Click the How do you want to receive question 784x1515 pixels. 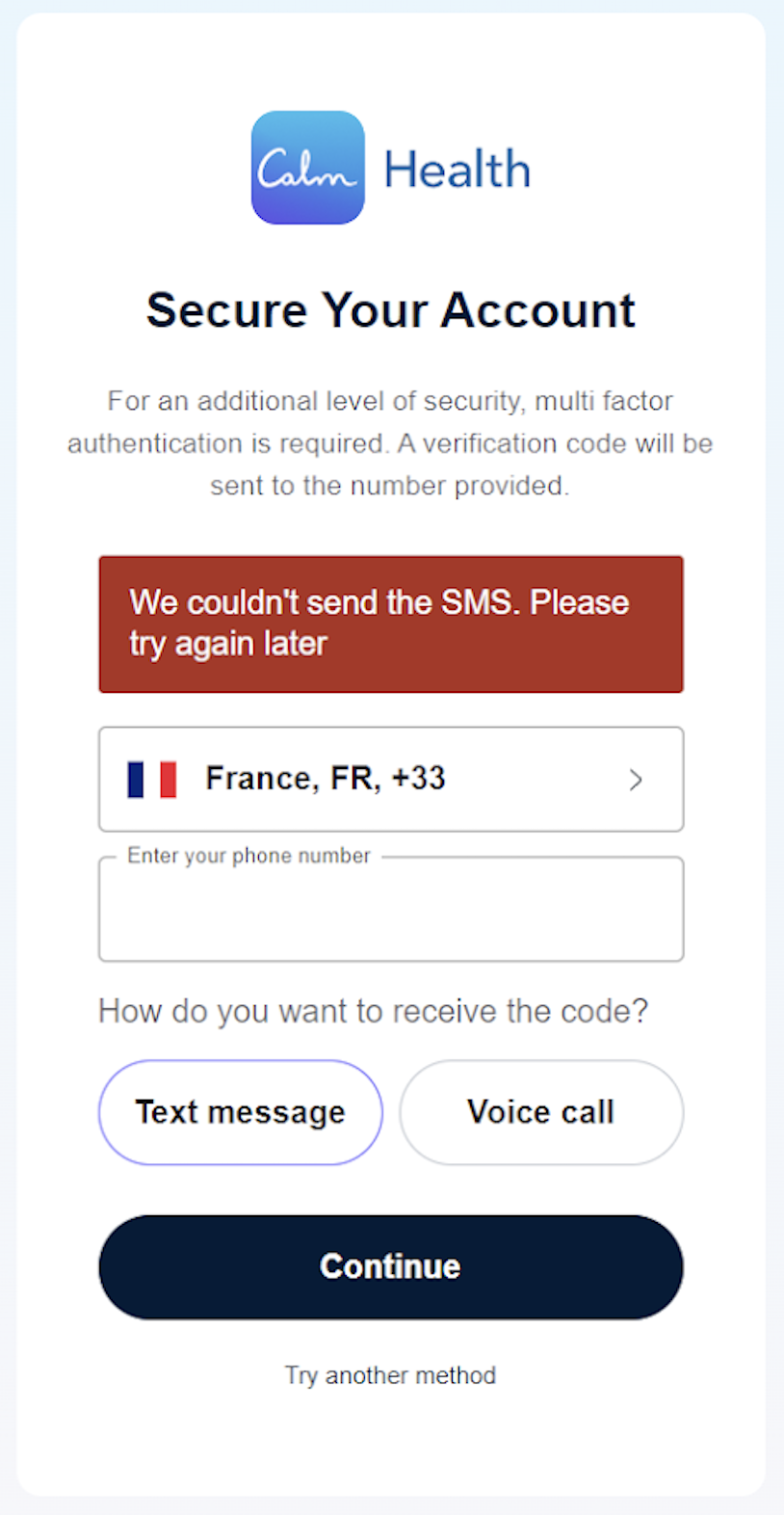point(373,1011)
